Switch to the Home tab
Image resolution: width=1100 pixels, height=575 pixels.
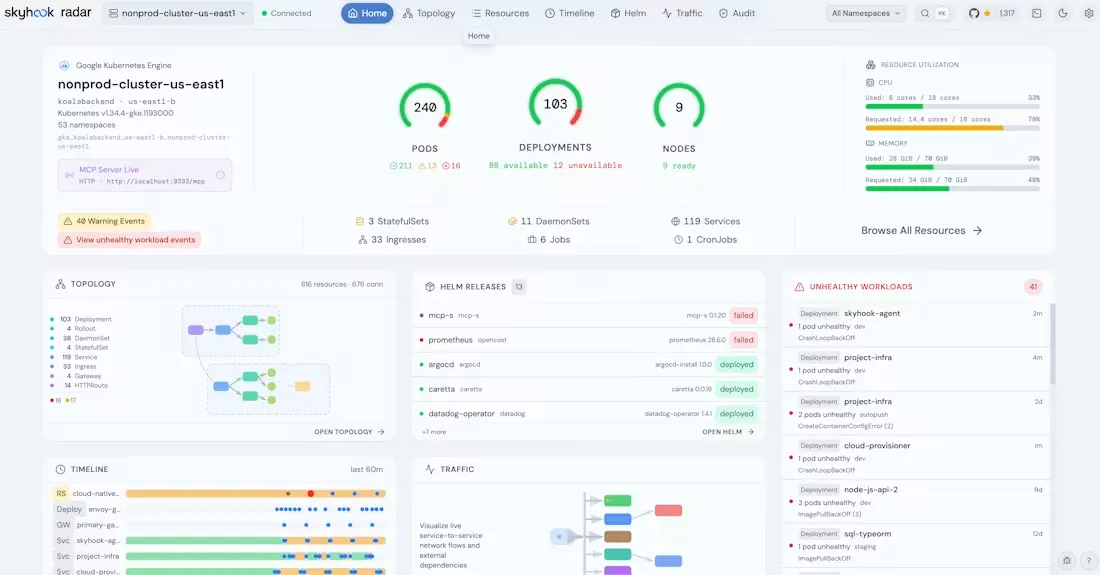[x=367, y=13]
